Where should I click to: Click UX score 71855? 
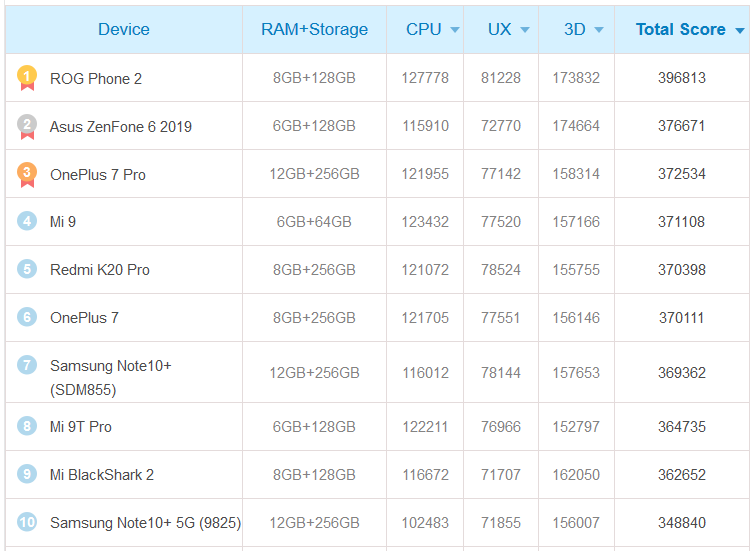501,523
